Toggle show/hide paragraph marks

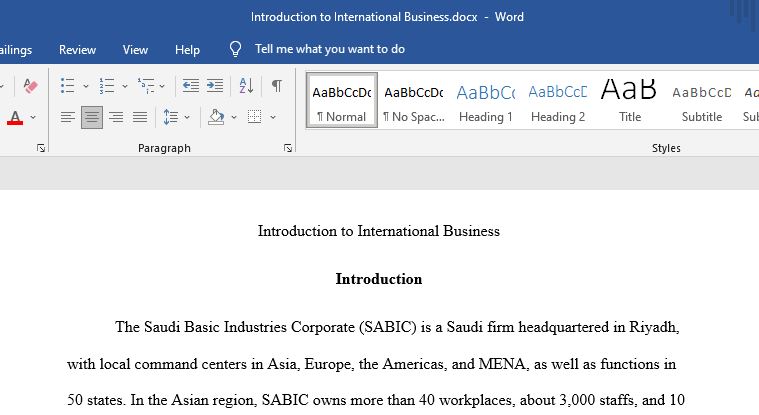277,86
